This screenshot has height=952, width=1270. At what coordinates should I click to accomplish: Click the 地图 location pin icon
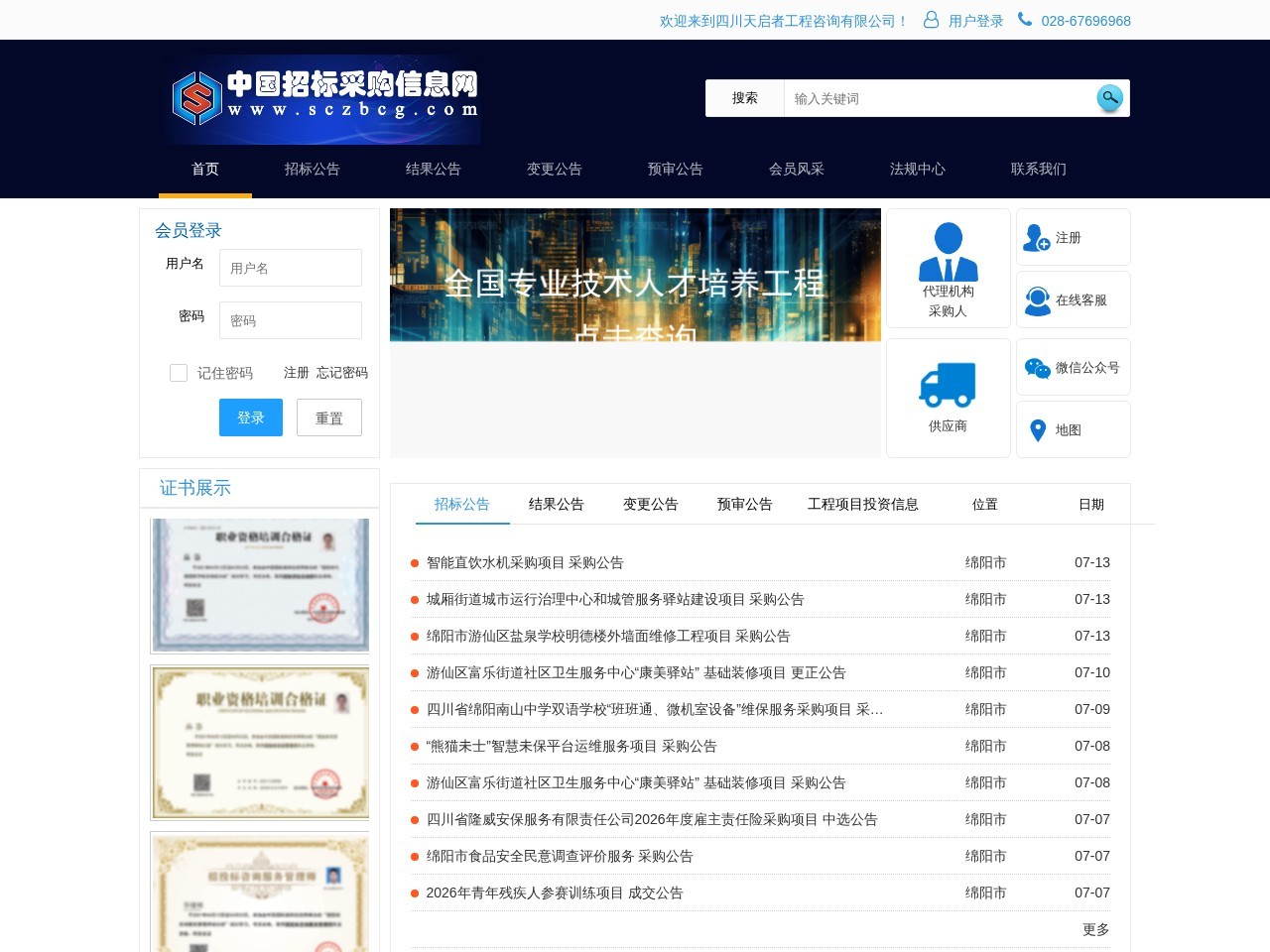[1038, 430]
